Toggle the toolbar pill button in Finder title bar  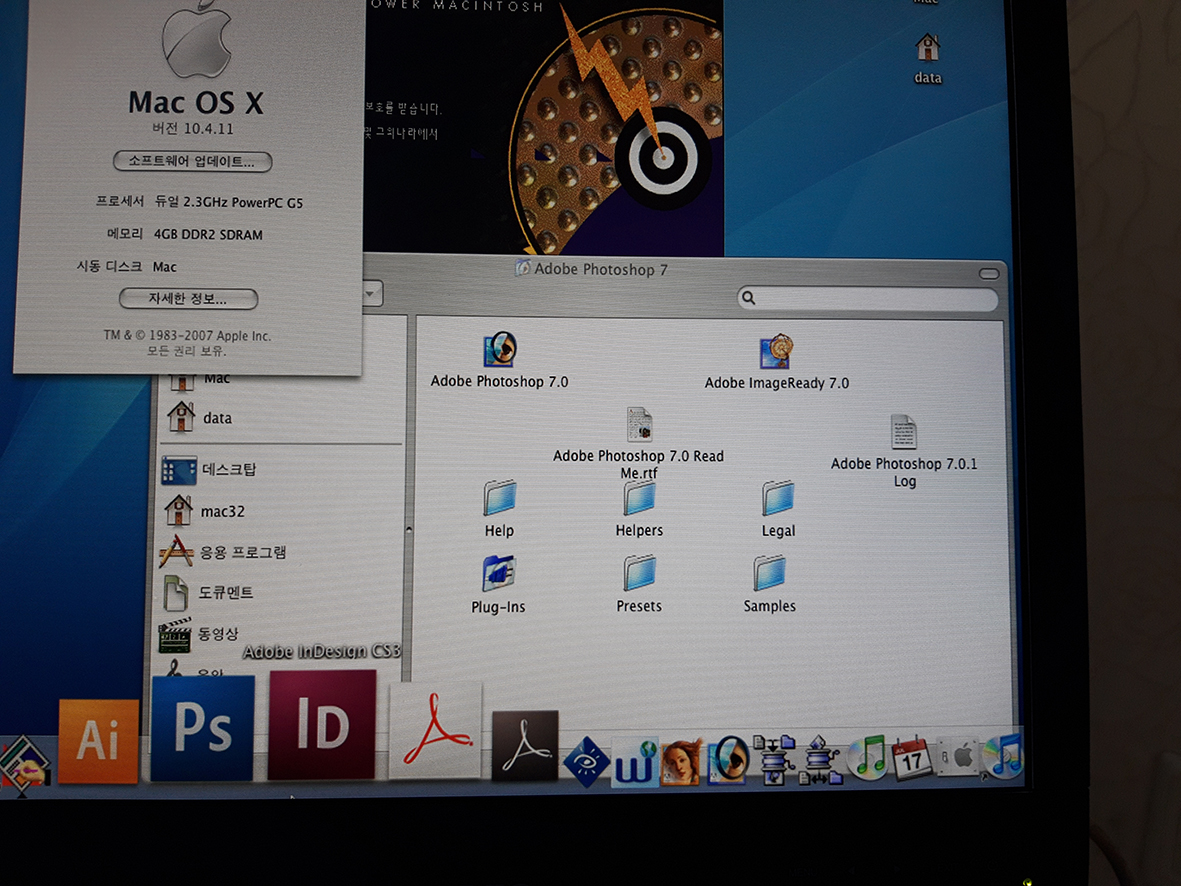[988, 274]
